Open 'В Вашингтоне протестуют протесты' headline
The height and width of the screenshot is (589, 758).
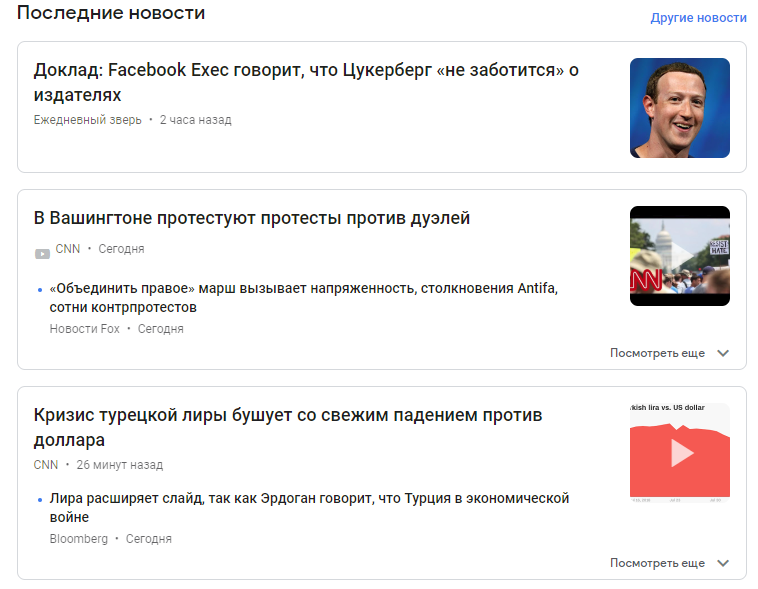click(251, 218)
